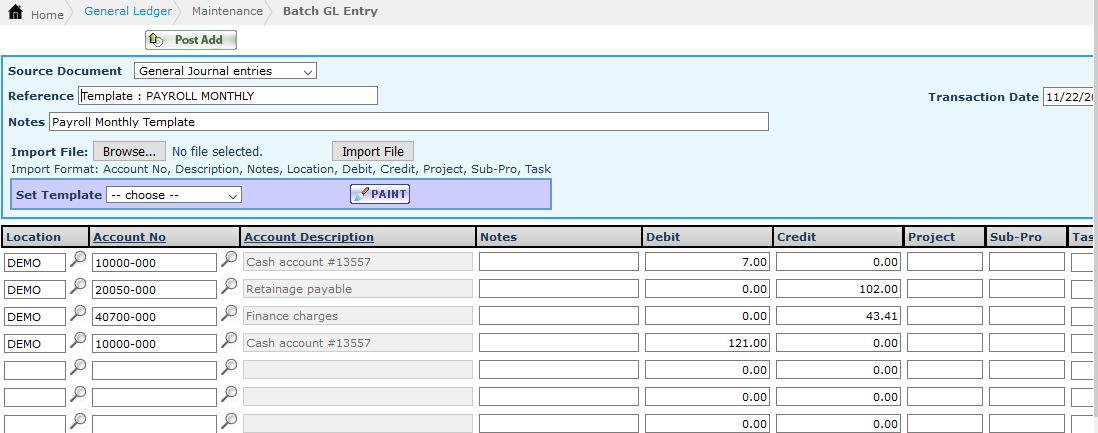Open Maintenance breadcrumb item
Image resolution: width=1098 pixels, height=433 pixels.
pos(227,12)
